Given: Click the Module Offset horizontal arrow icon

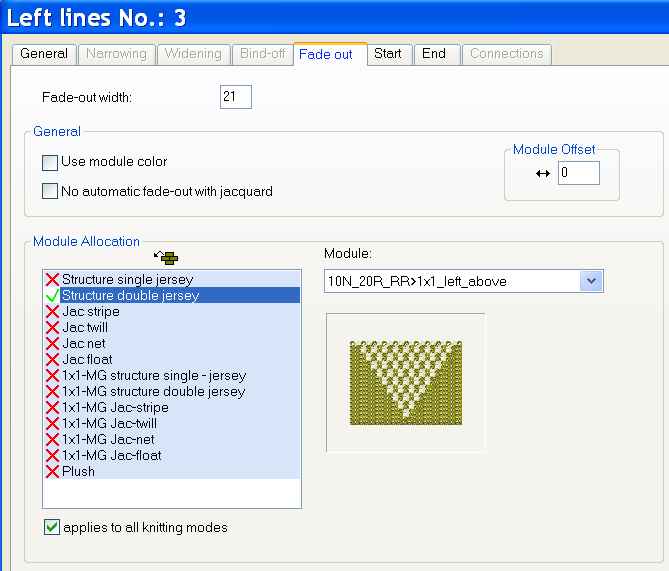Looking at the screenshot, I should (x=543, y=174).
